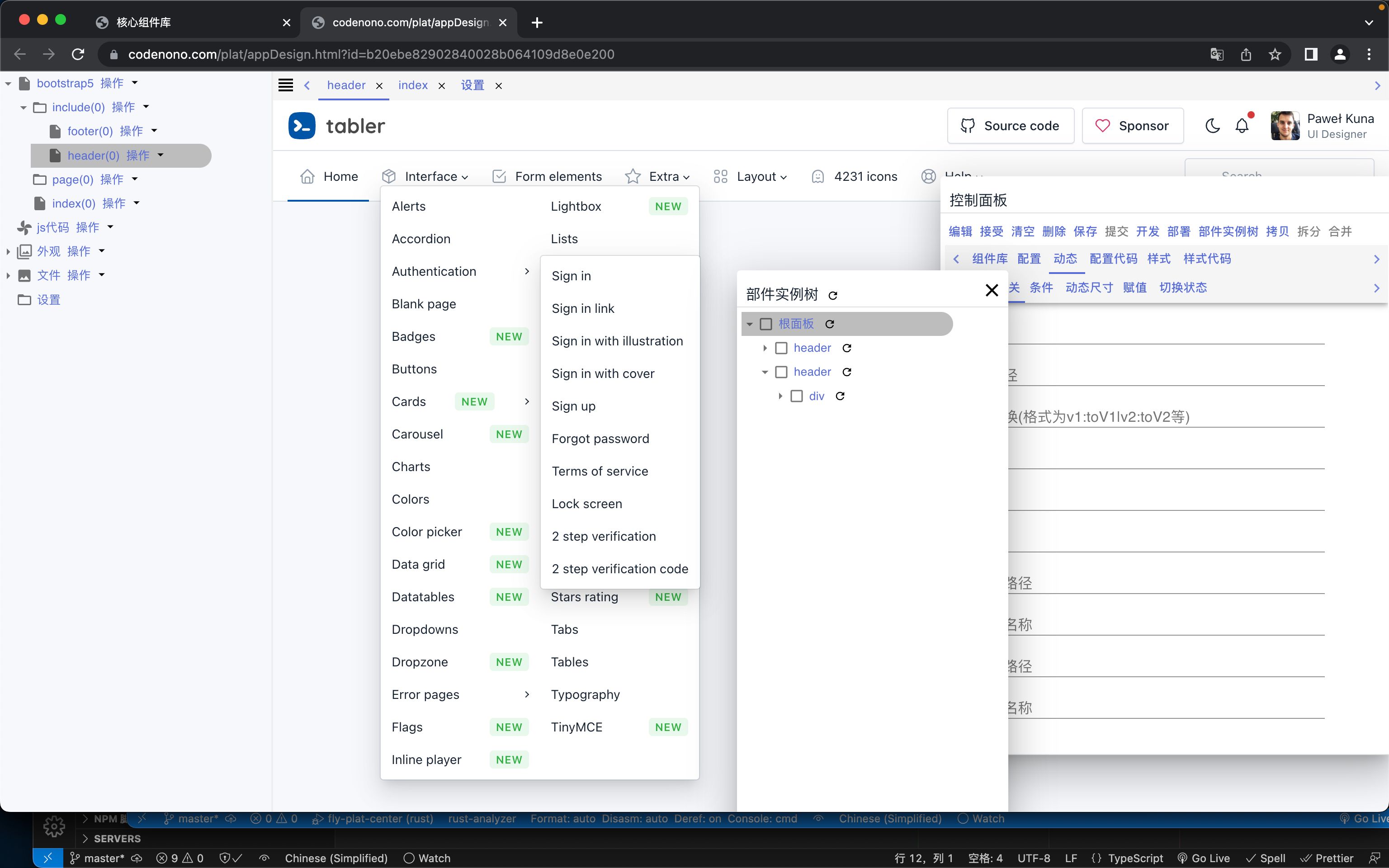Check the 根面板 checkbox
The width and height of the screenshot is (1389, 868).
tap(765, 324)
